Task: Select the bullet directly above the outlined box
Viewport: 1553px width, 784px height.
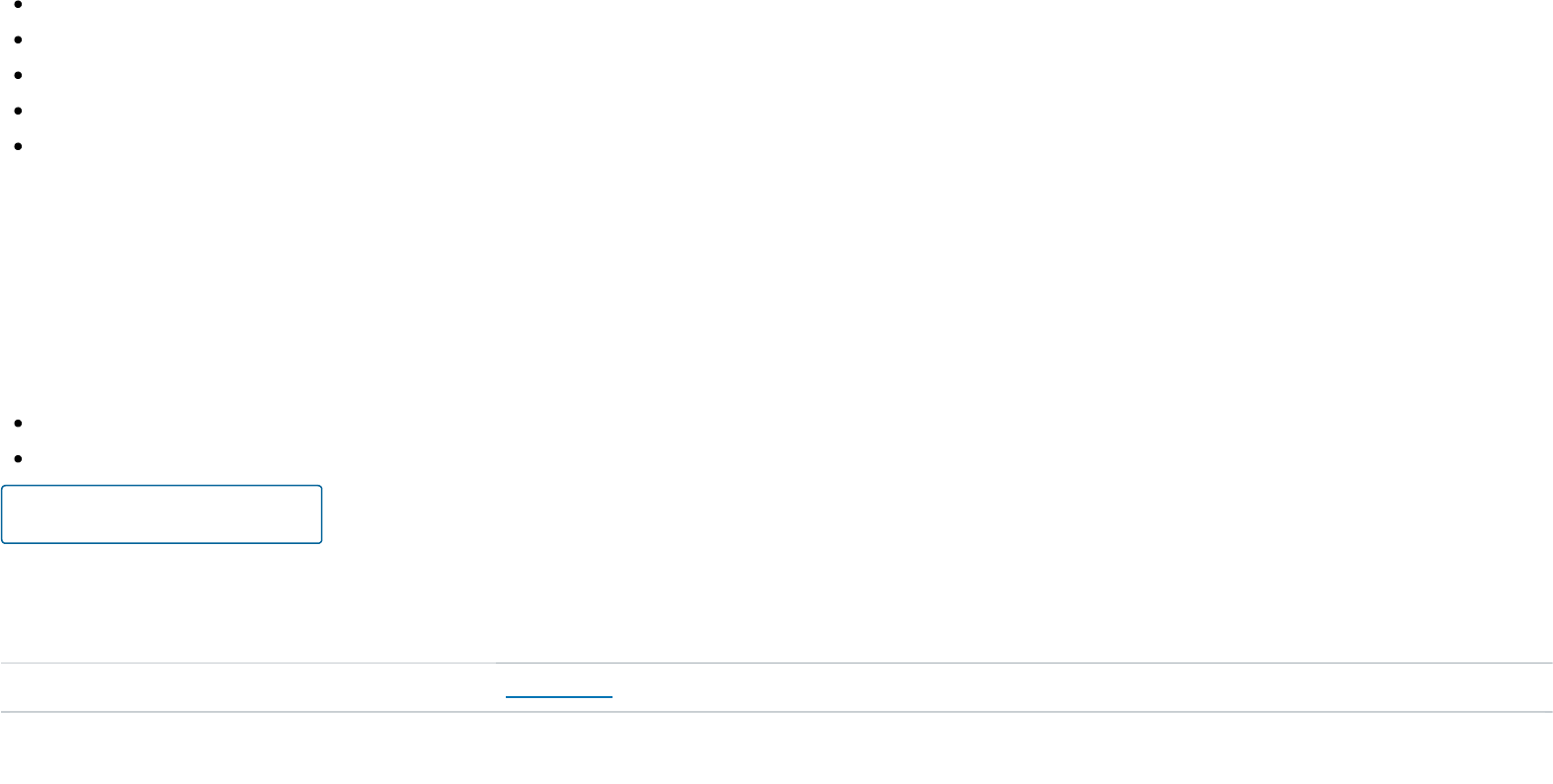Action: pos(20,458)
